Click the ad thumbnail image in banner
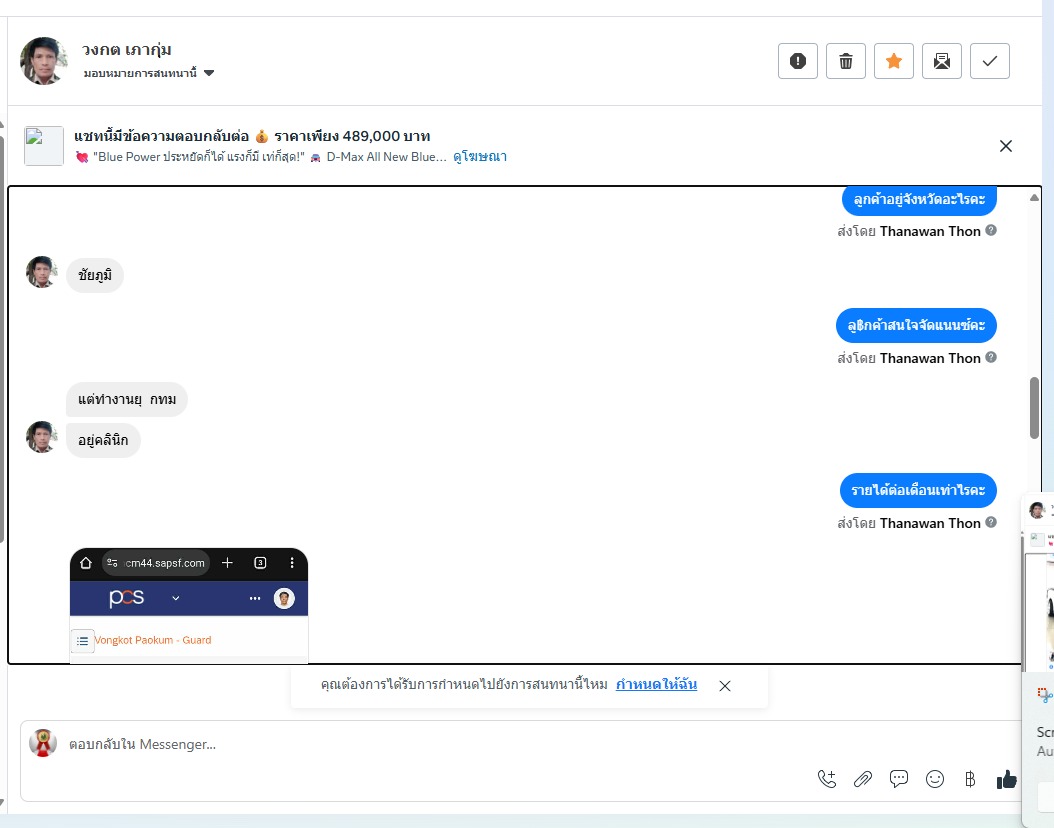The image size is (1054, 828). coord(44,146)
